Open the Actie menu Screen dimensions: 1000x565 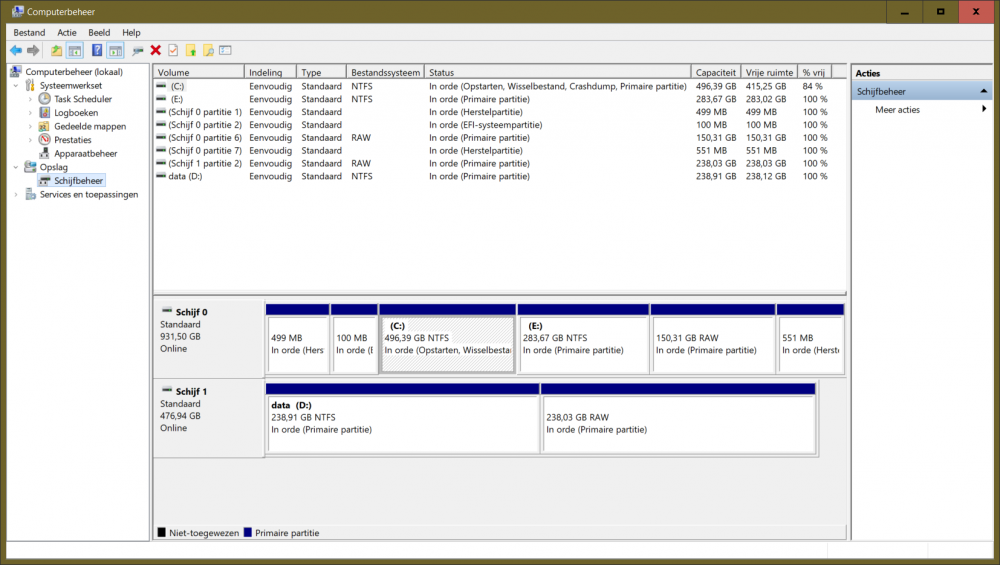click(x=67, y=32)
